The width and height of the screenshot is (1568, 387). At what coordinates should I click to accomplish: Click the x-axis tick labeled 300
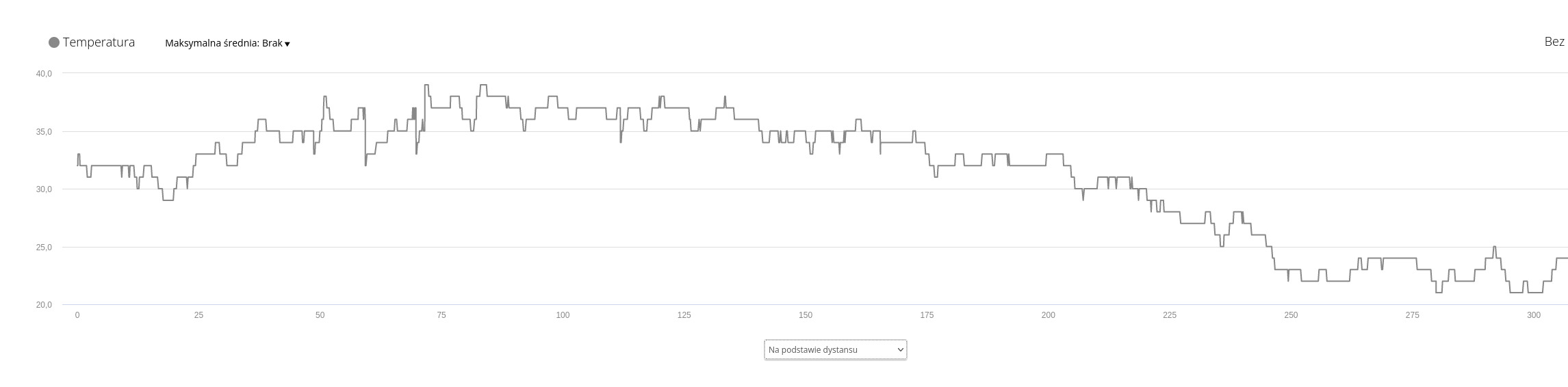[1534, 315]
